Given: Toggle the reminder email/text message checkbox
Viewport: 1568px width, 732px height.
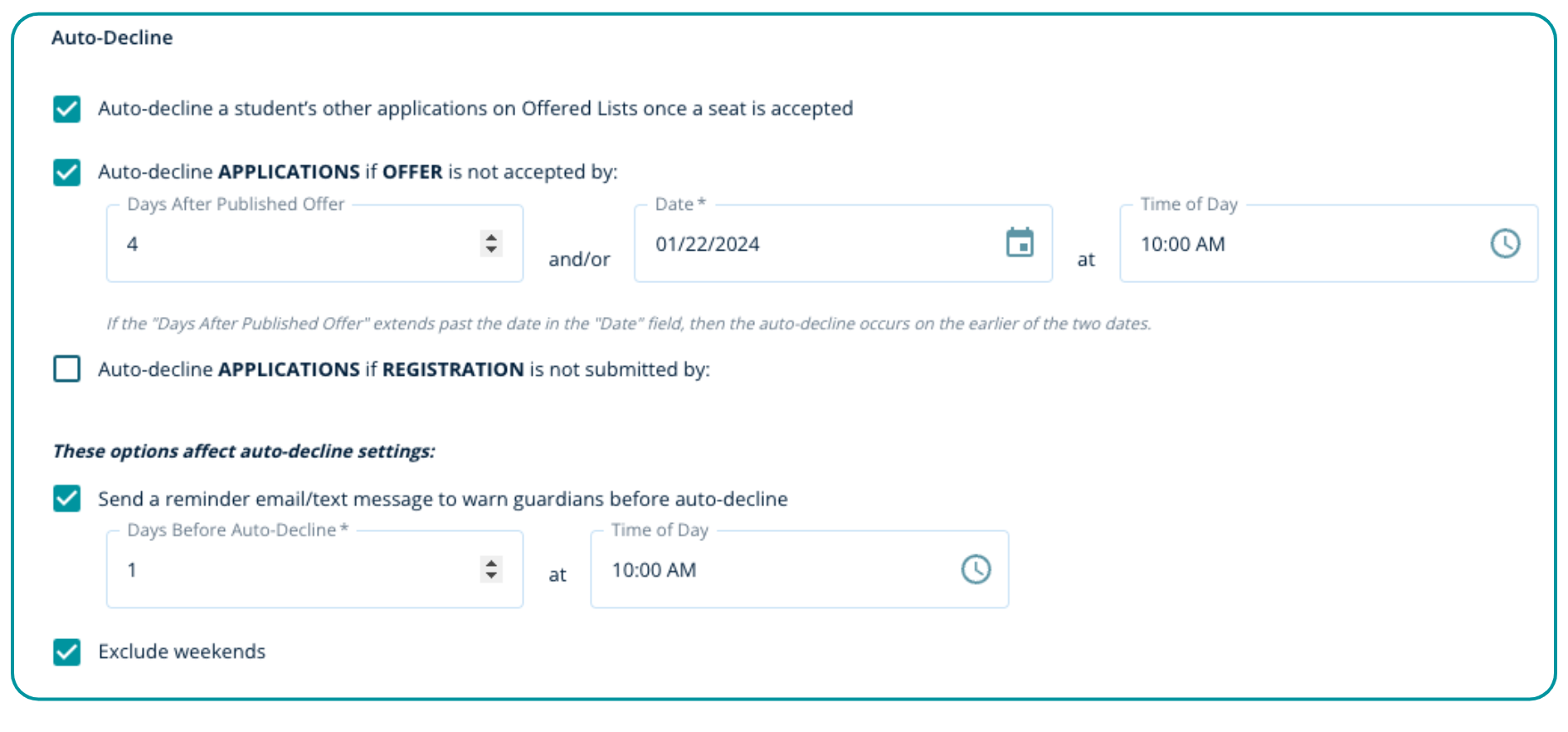Looking at the screenshot, I should (x=67, y=499).
